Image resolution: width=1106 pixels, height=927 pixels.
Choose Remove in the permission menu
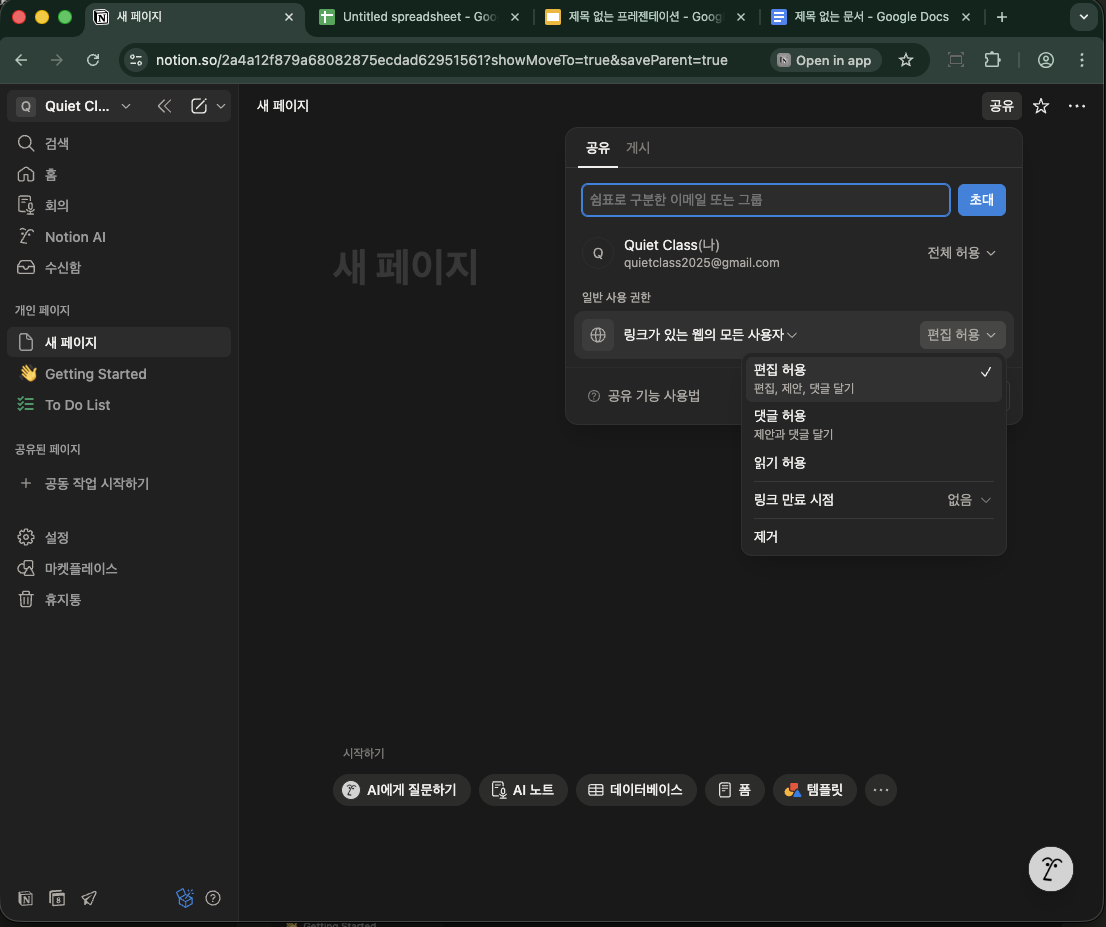tap(766, 537)
